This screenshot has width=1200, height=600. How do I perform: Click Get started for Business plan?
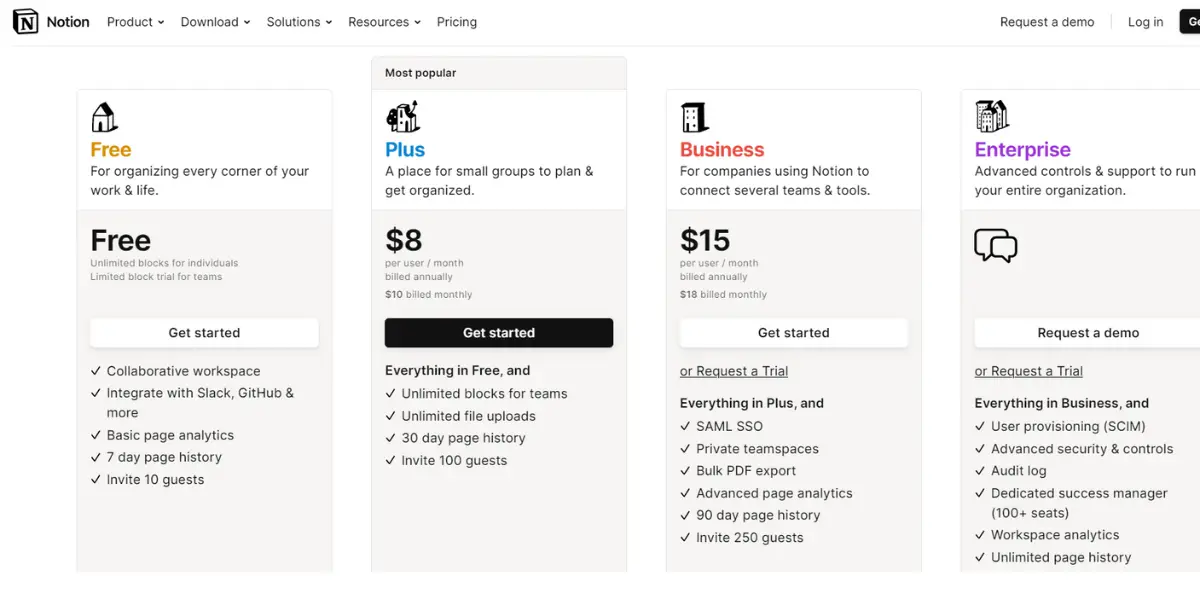pyautogui.click(x=794, y=333)
